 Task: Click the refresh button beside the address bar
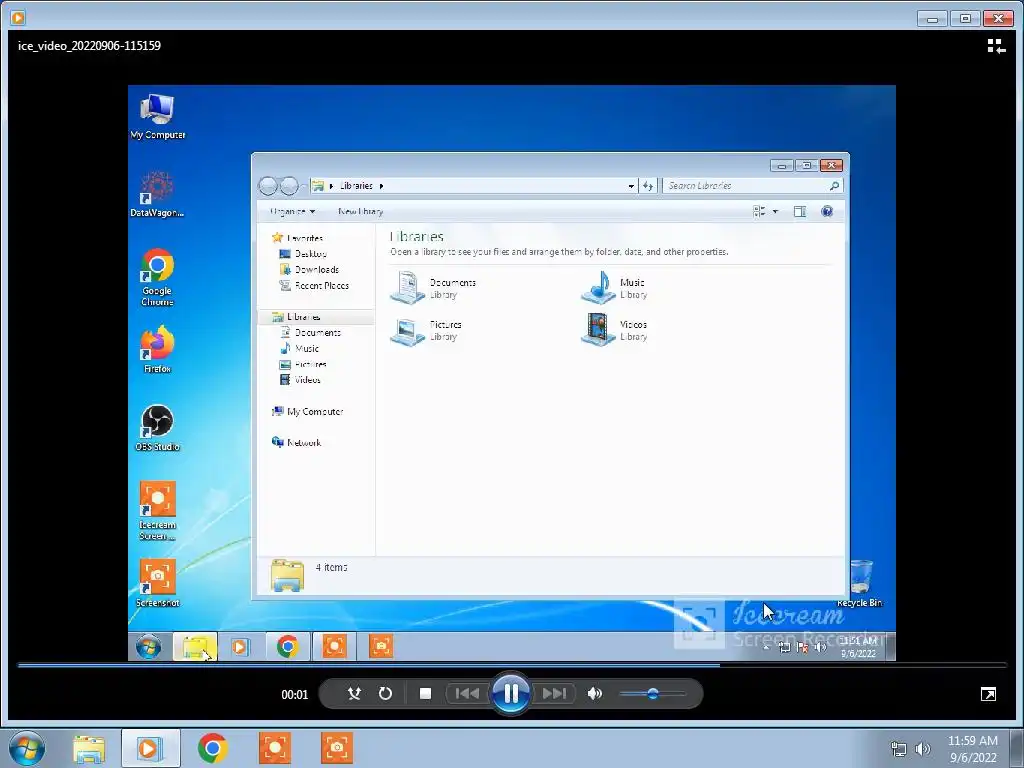click(x=648, y=186)
